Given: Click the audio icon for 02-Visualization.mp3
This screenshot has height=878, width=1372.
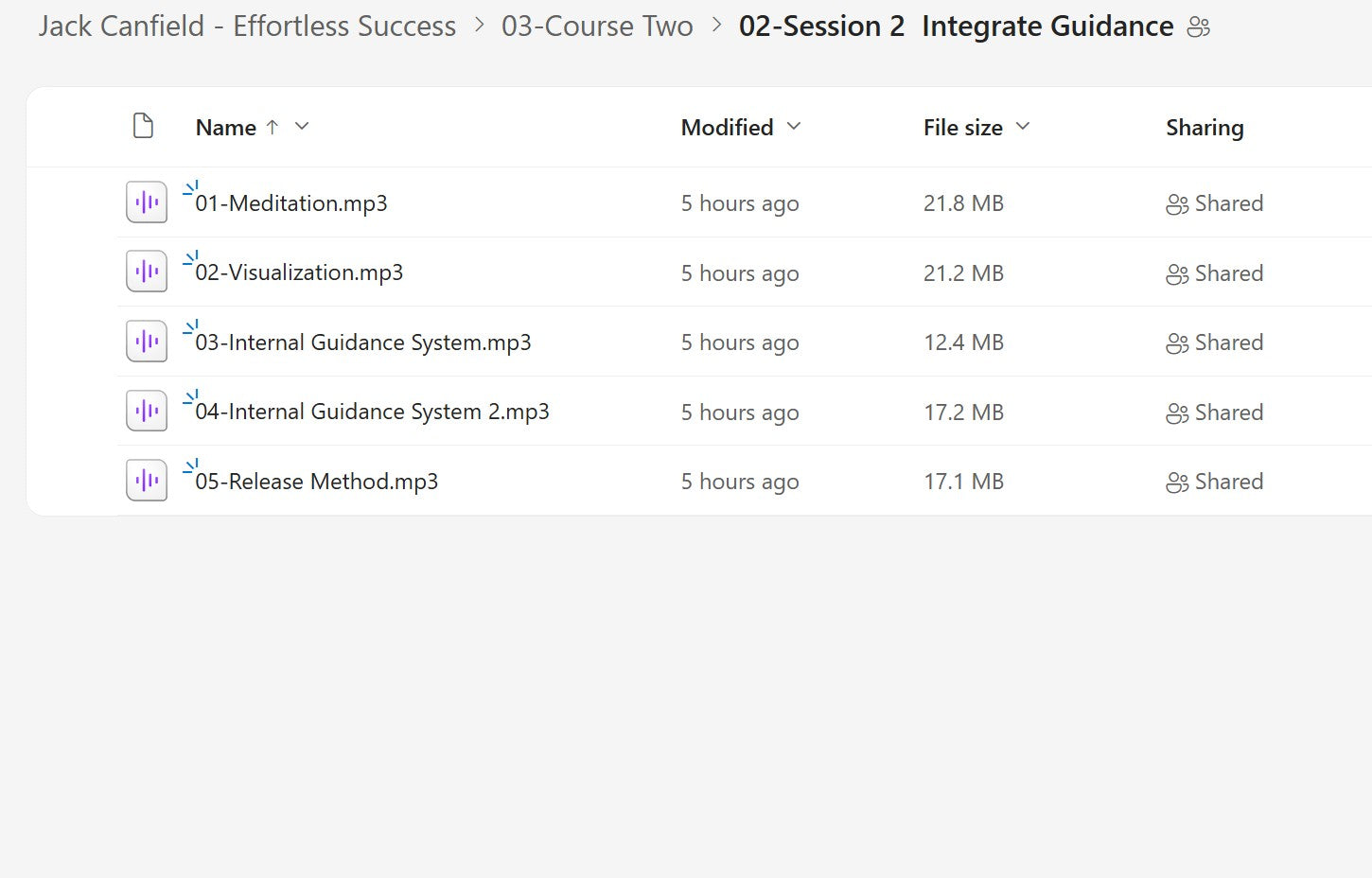Looking at the screenshot, I should [x=146, y=271].
